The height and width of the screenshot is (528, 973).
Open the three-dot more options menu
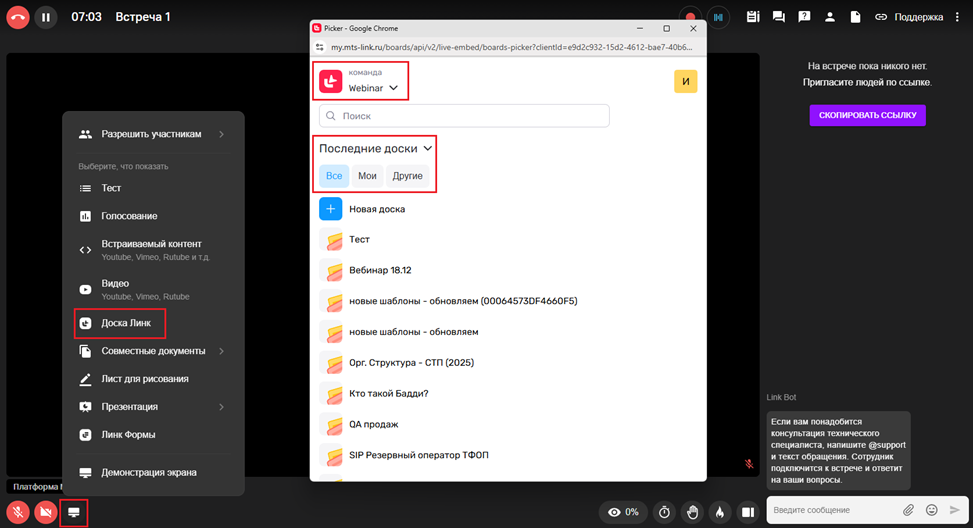[957, 17]
